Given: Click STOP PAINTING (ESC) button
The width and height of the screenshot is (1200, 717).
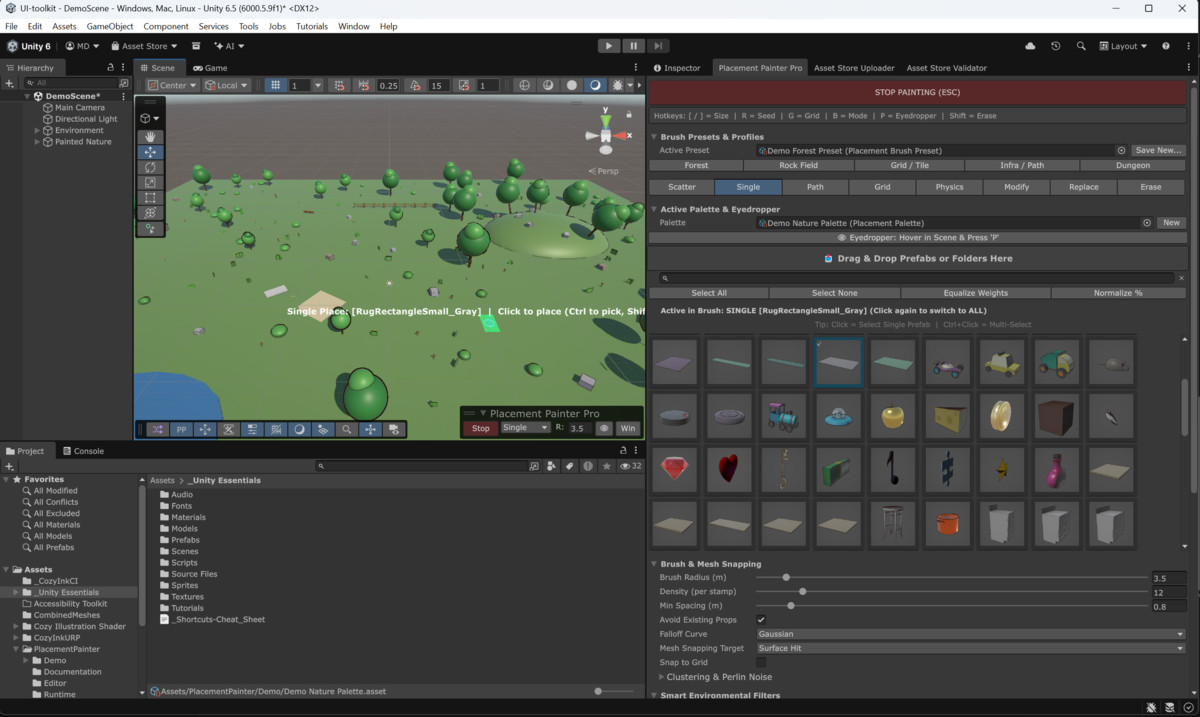Looking at the screenshot, I should (918, 92).
